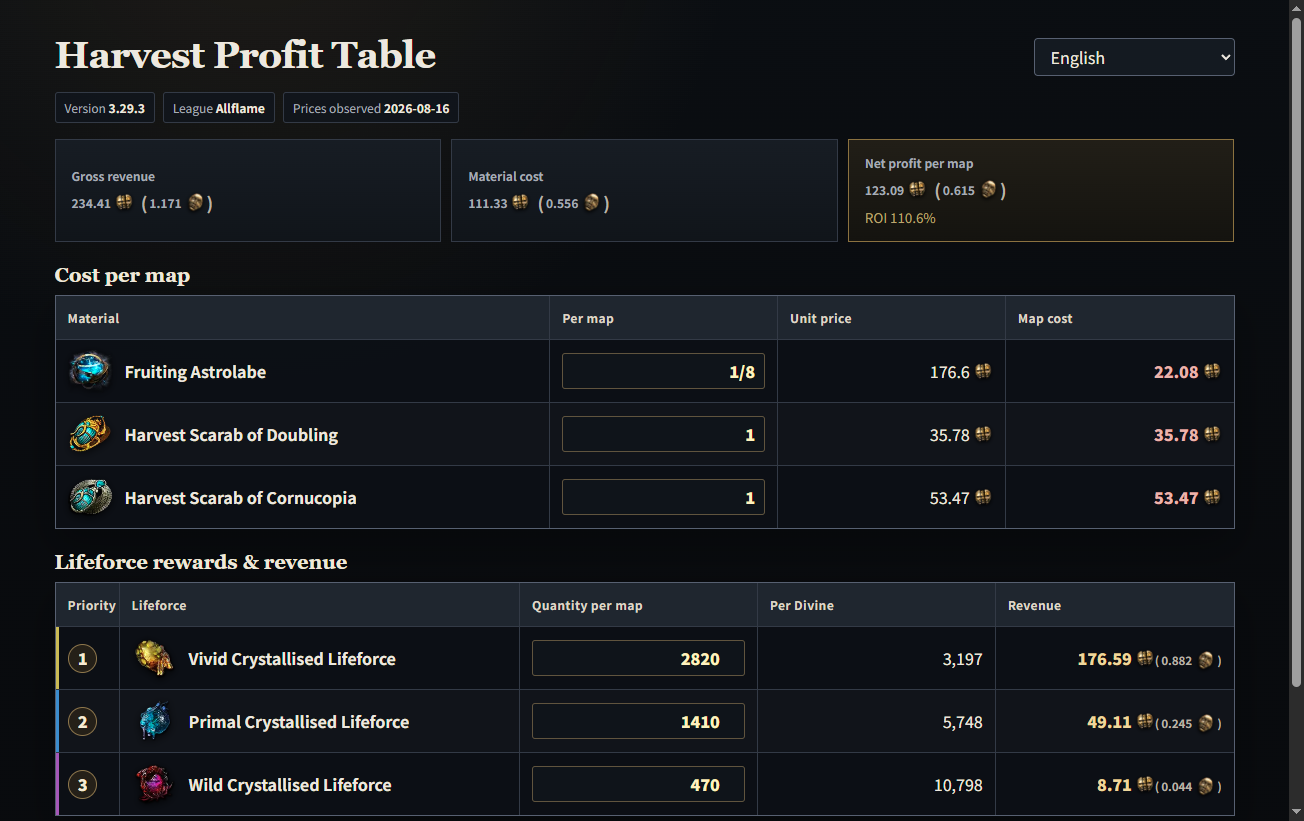Open the English language dropdown
1304x821 pixels.
tap(1134, 57)
